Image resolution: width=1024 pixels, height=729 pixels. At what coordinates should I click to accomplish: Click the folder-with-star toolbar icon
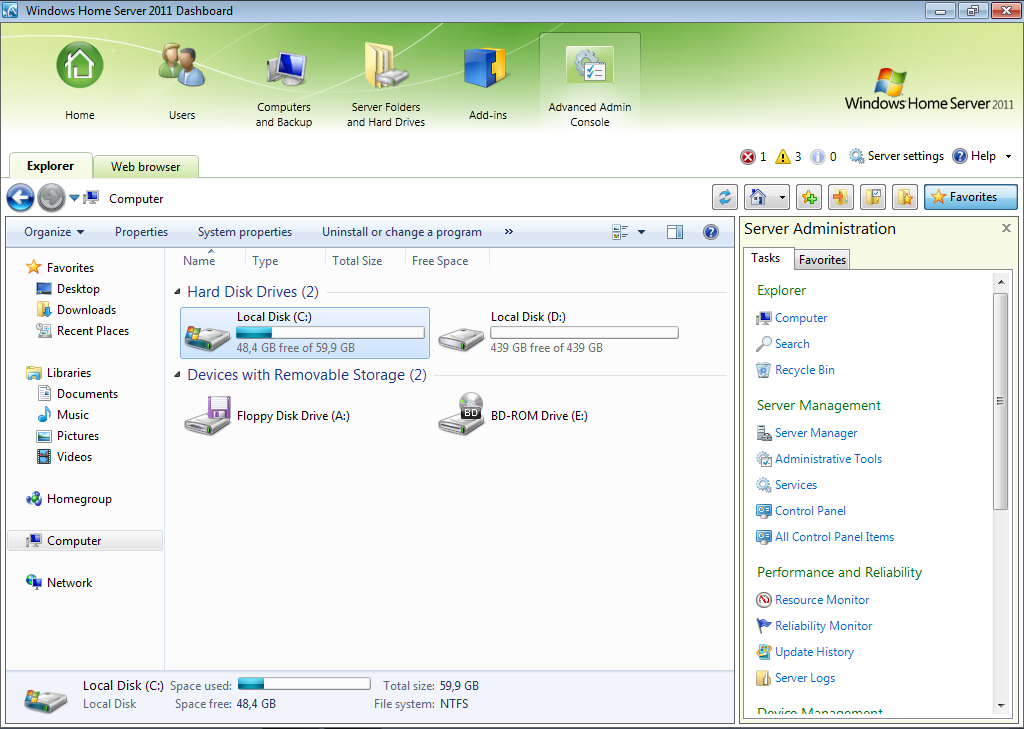point(904,197)
